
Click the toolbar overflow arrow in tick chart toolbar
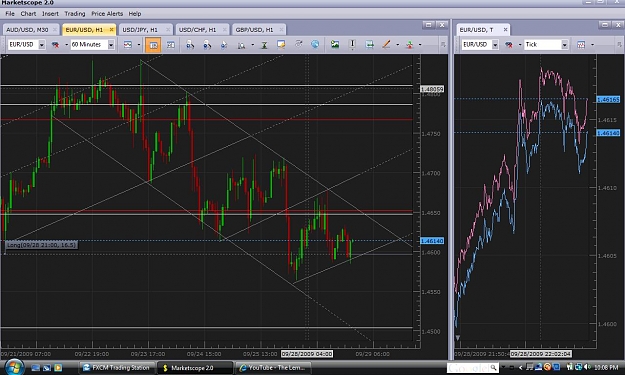click(x=619, y=45)
